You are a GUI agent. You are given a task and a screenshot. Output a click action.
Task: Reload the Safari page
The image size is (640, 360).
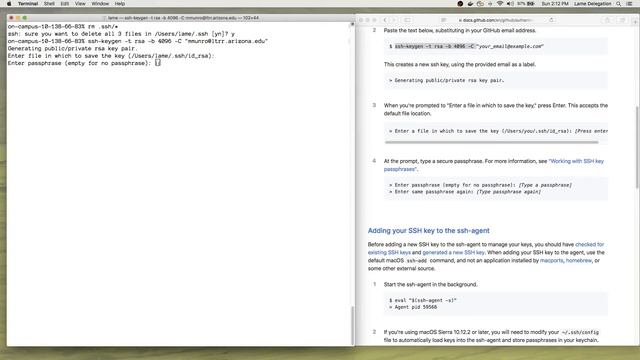(x=551, y=20)
